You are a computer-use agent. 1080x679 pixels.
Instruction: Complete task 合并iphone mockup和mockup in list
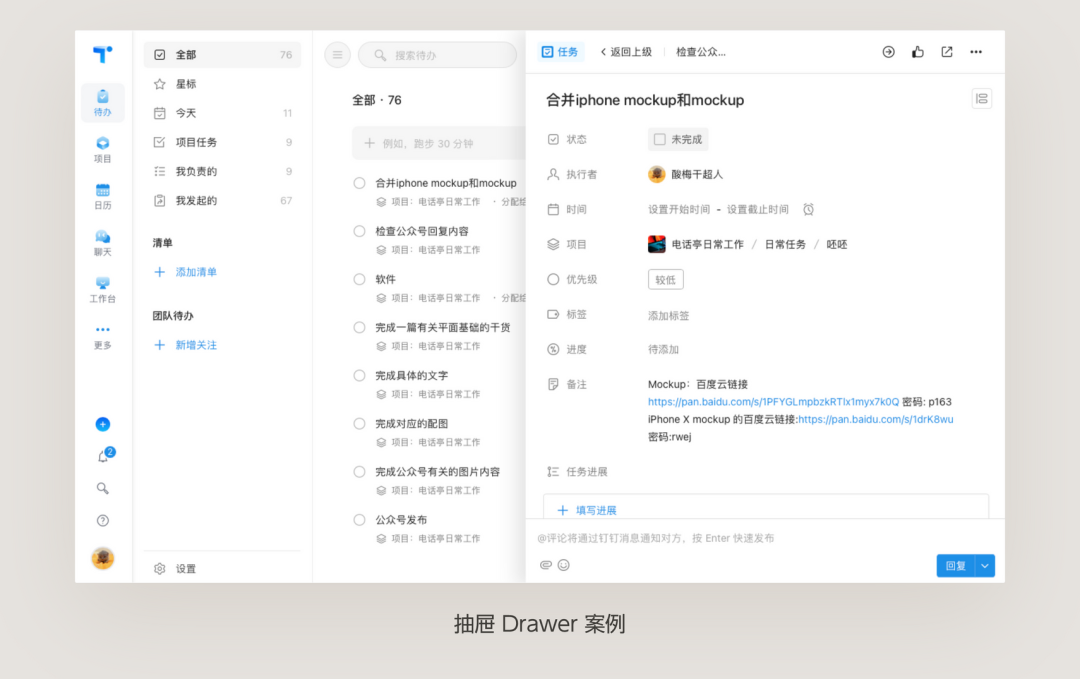(360, 183)
